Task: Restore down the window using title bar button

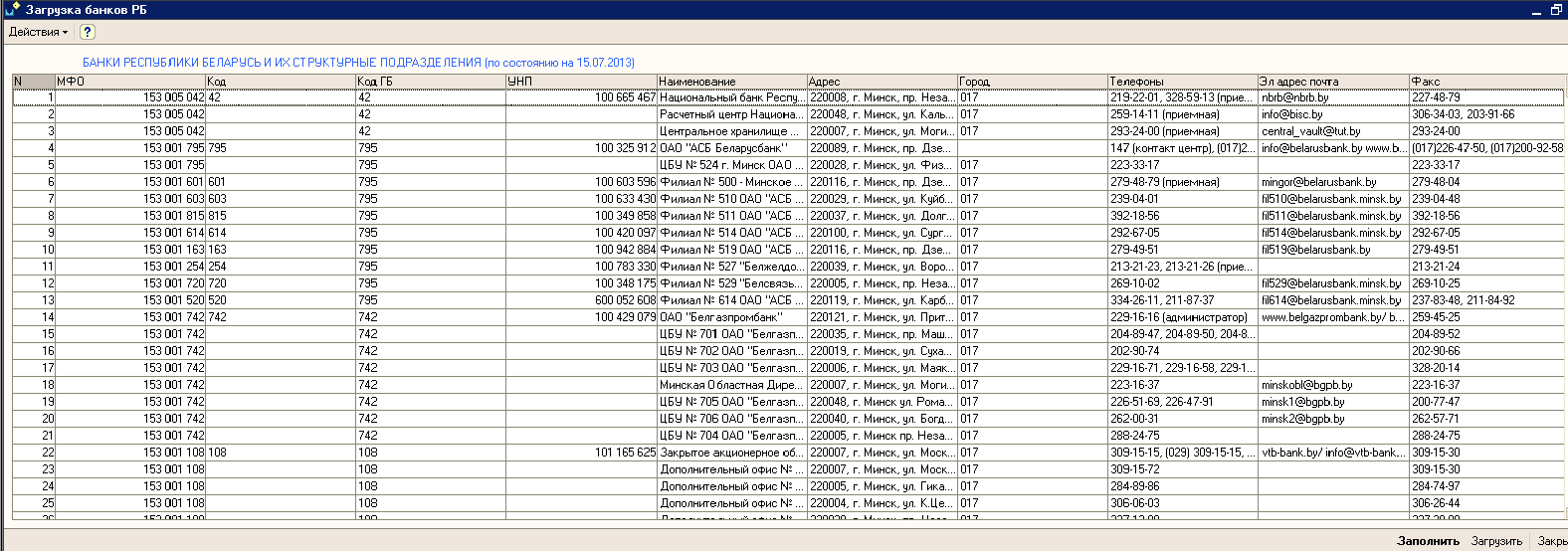Action: click(x=1556, y=10)
